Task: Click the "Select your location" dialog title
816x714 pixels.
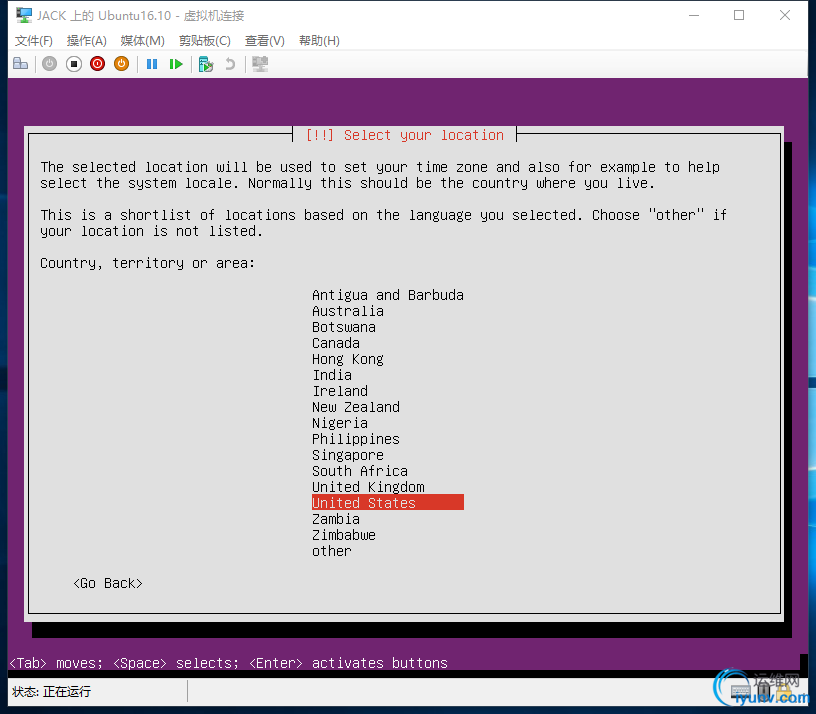Action: [405, 135]
